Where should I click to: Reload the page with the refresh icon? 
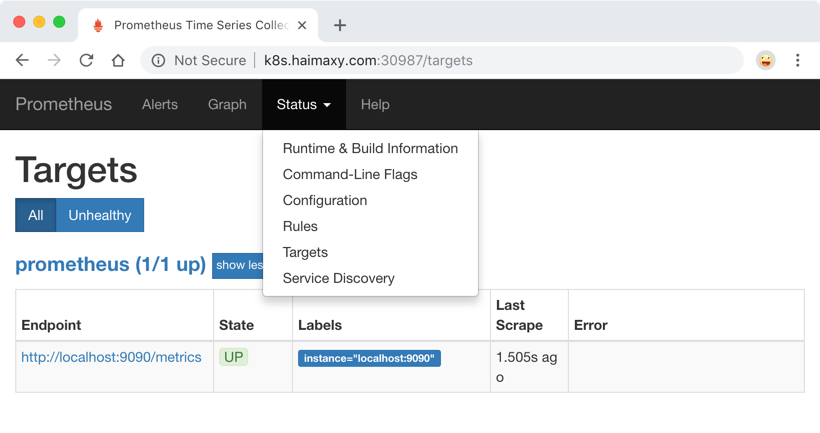(86, 60)
